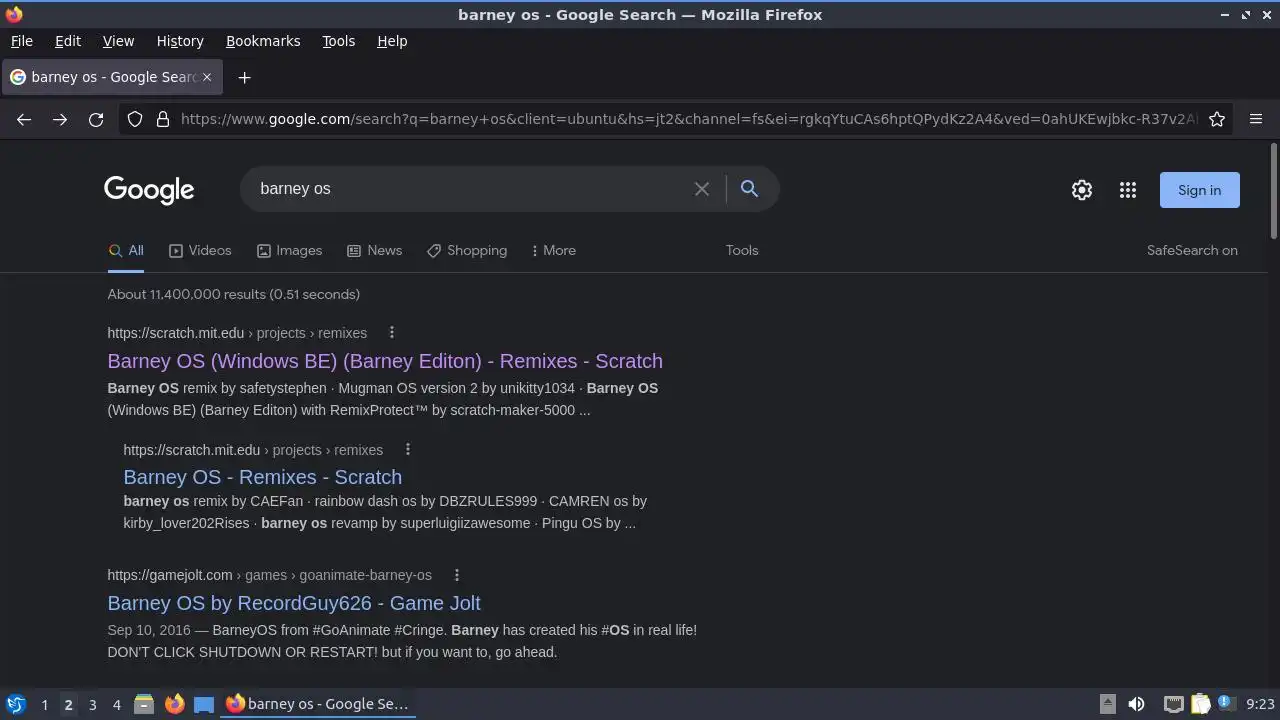Click the Google magnifier search button
Screen dimensions: 1280x720
(749, 188)
